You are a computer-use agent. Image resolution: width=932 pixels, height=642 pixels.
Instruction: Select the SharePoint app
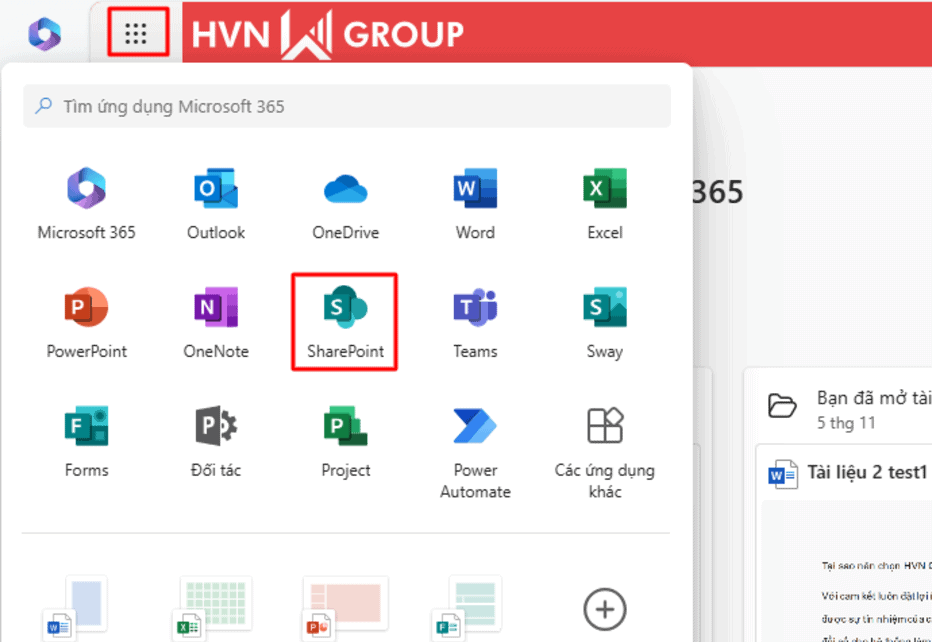(345, 322)
